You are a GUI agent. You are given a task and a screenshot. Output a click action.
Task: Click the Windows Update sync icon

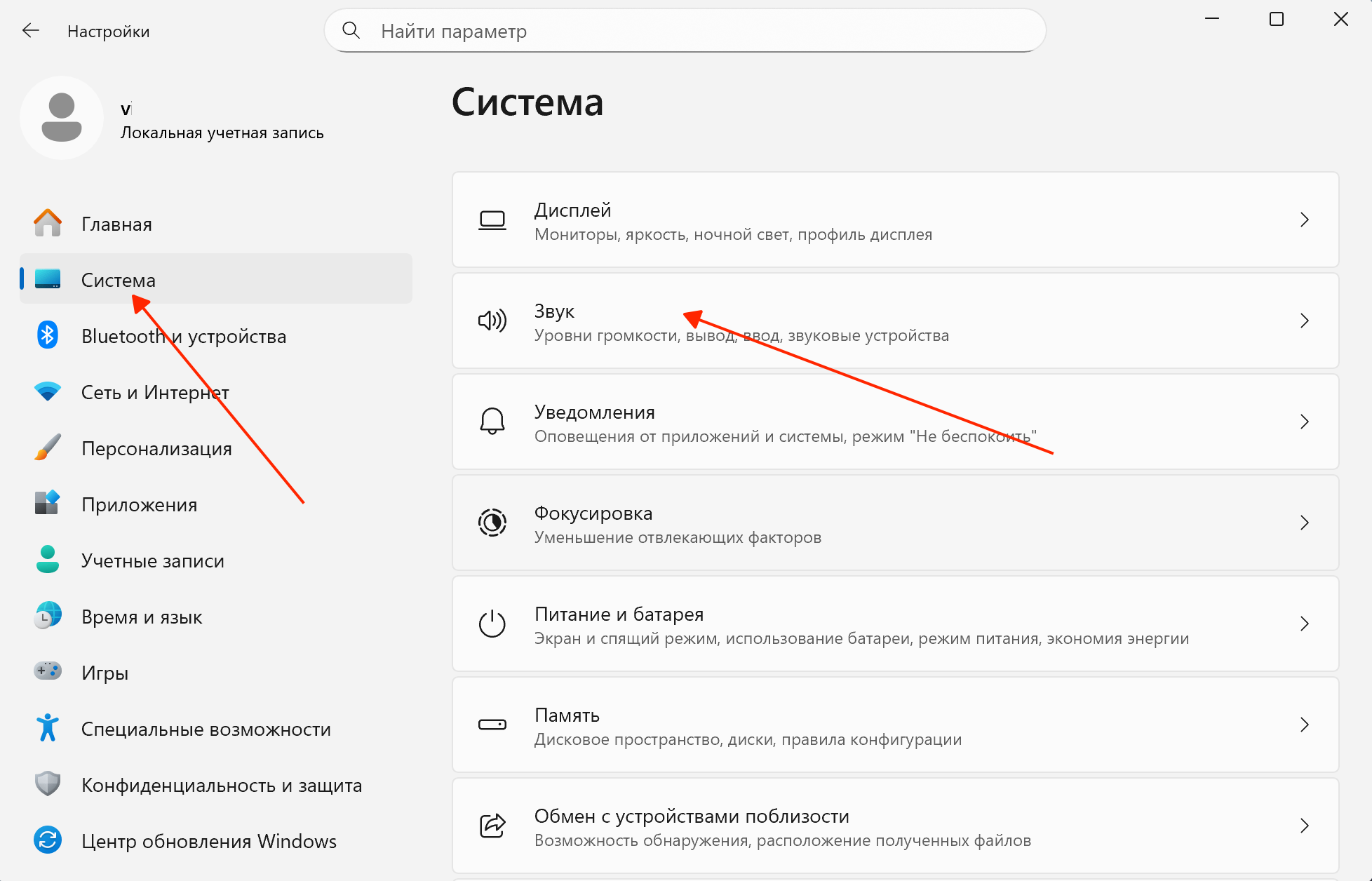(x=48, y=840)
